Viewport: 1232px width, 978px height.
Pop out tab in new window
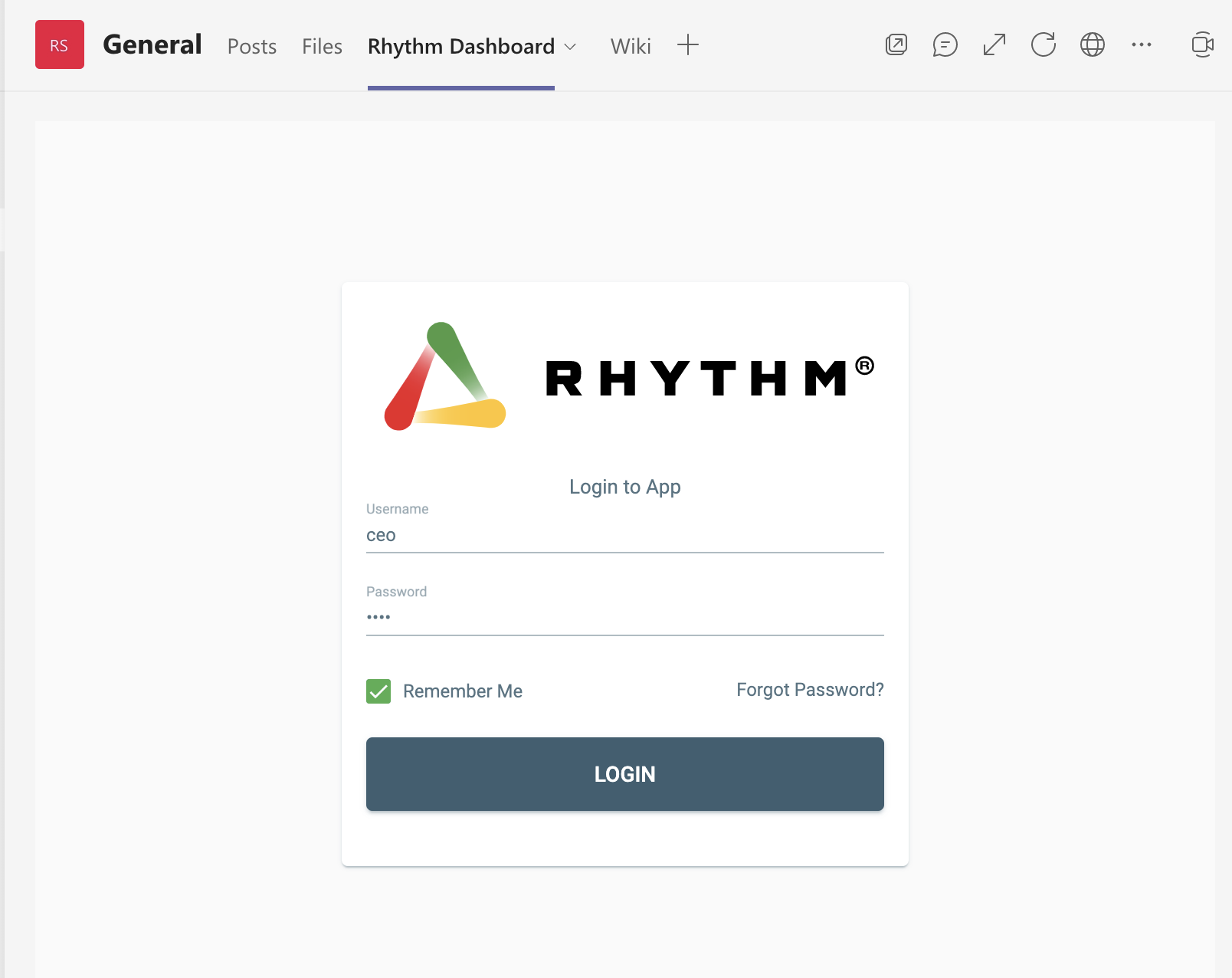click(x=896, y=44)
